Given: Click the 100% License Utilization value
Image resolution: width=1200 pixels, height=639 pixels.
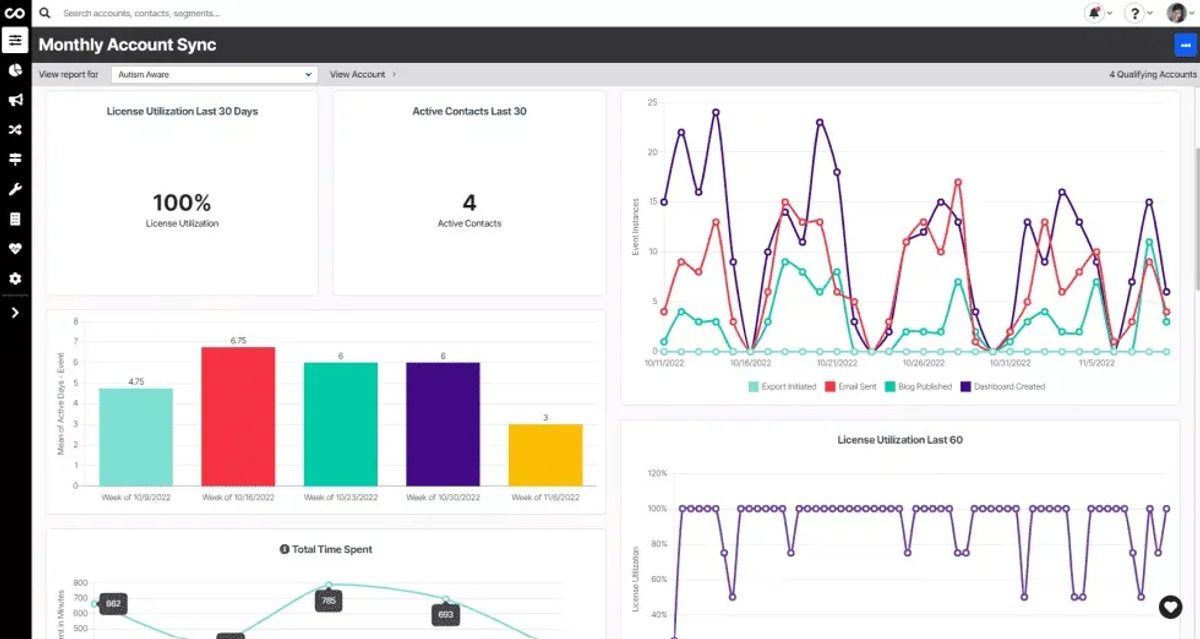Looking at the screenshot, I should point(182,203).
